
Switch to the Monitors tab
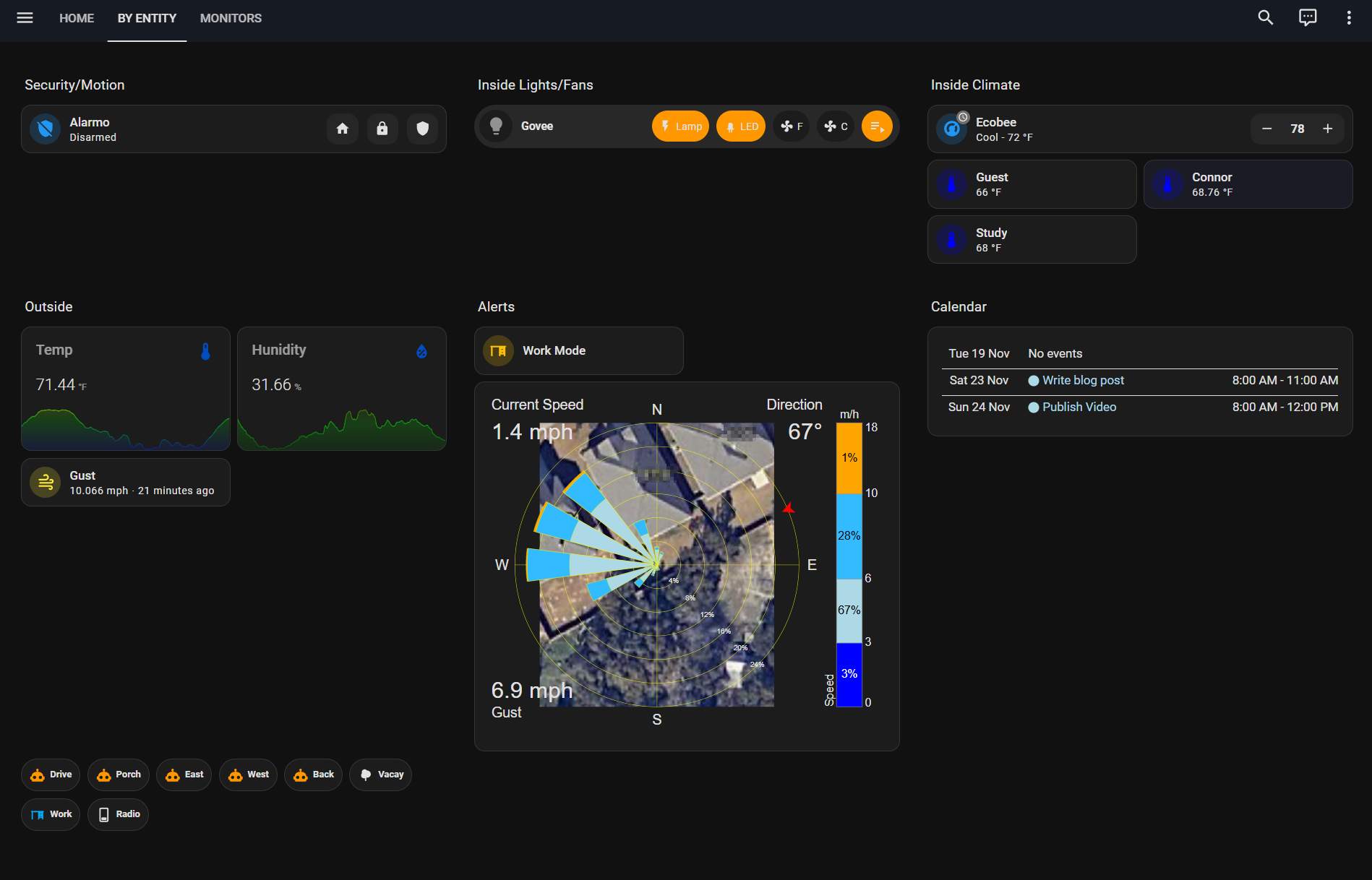click(x=231, y=18)
